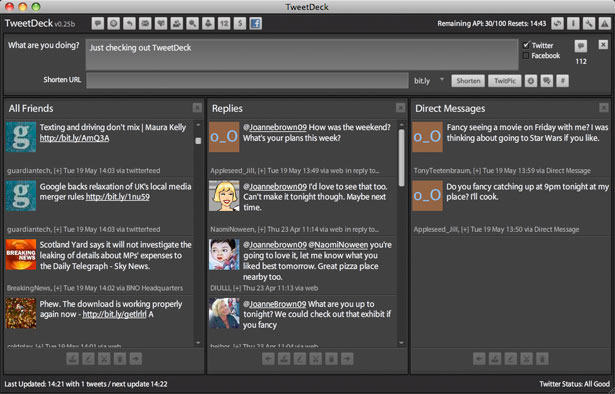The width and height of the screenshot is (615, 394).
Task: Click the double speech-bubble icon beside TwitPic
Action: coord(546,81)
